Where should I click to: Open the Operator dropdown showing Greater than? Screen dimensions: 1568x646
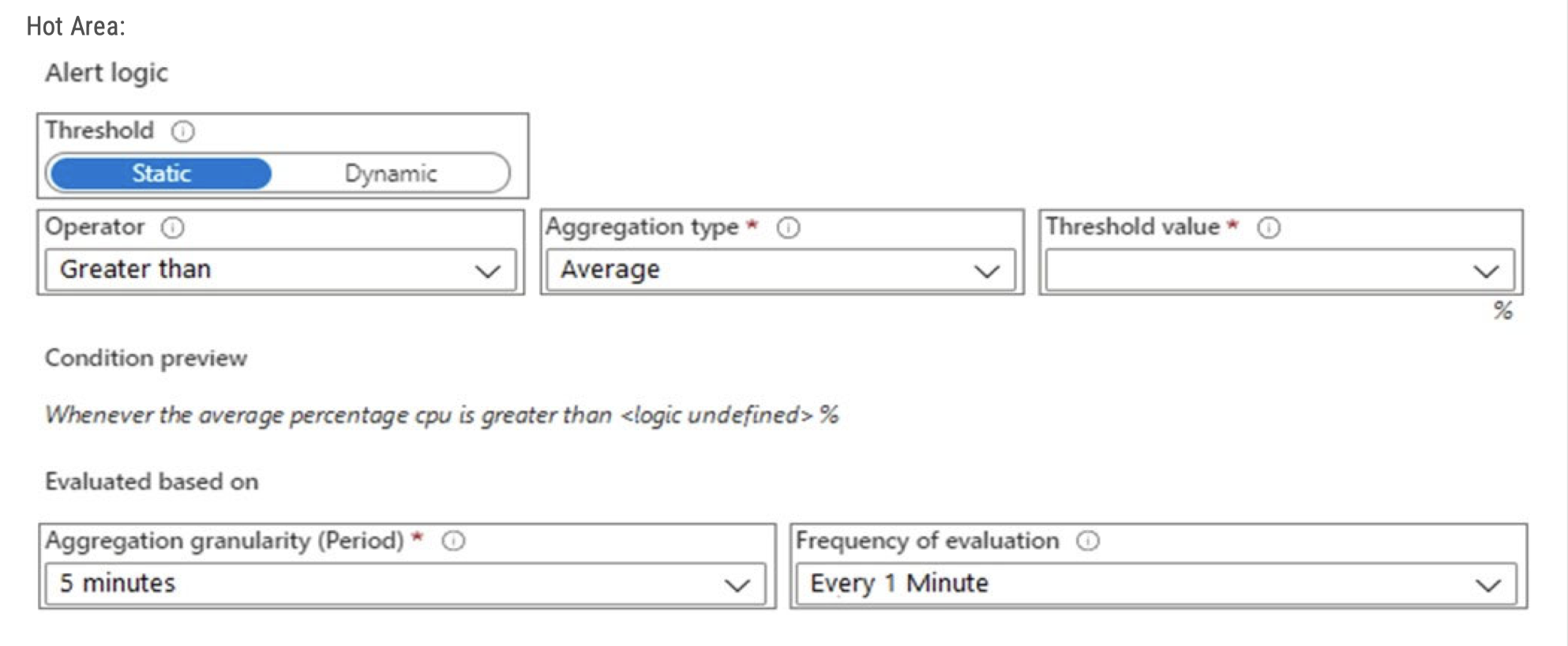click(280, 270)
